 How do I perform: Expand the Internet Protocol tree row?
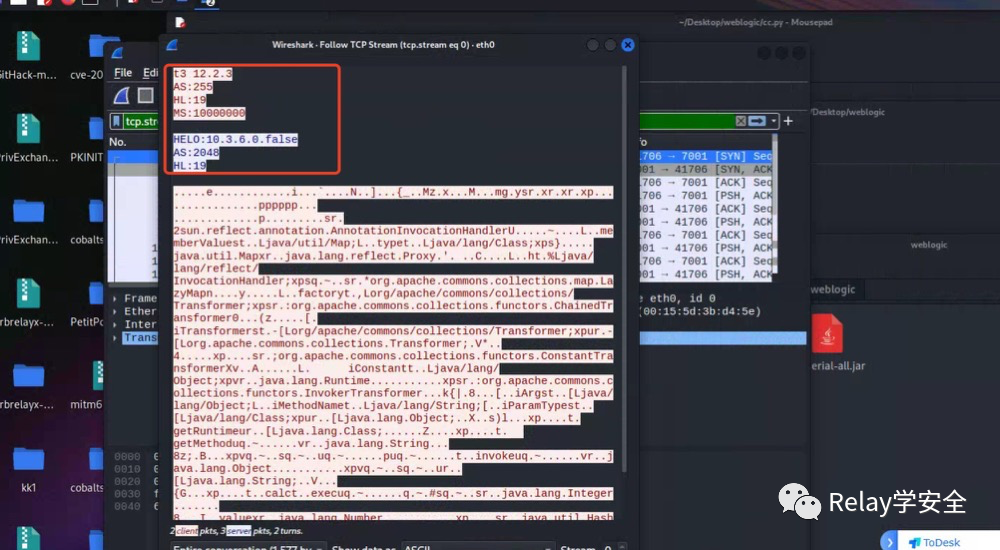point(114,324)
